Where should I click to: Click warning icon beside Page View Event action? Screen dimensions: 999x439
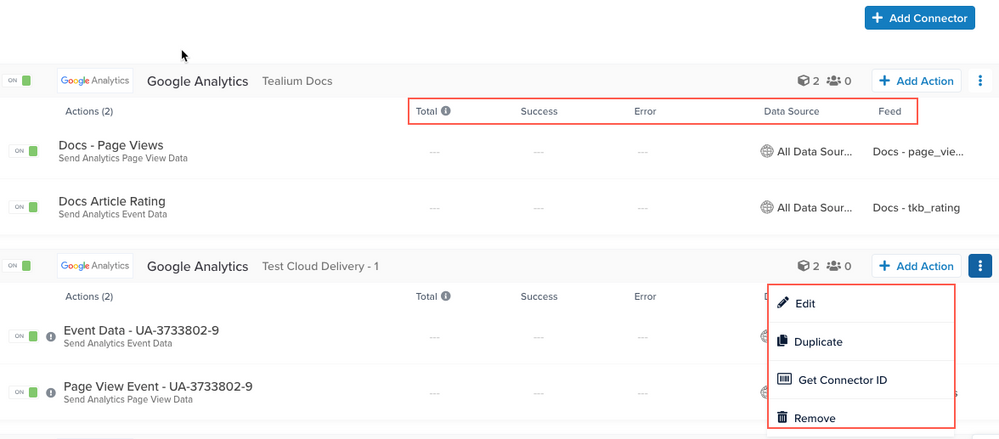[50, 392]
